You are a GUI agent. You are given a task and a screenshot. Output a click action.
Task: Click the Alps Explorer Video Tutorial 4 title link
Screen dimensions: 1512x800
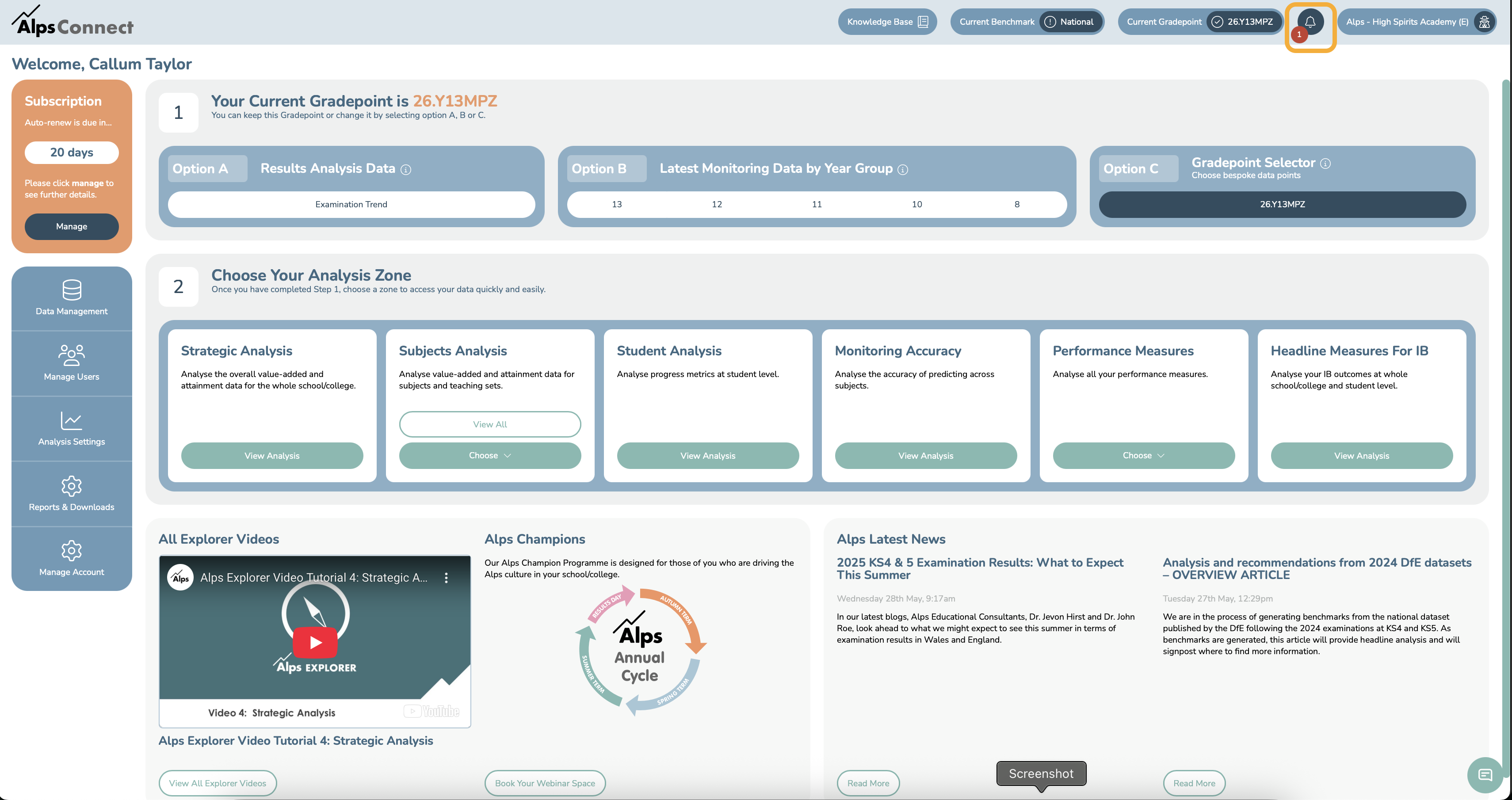pyautogui.click(x=296, y=741)
